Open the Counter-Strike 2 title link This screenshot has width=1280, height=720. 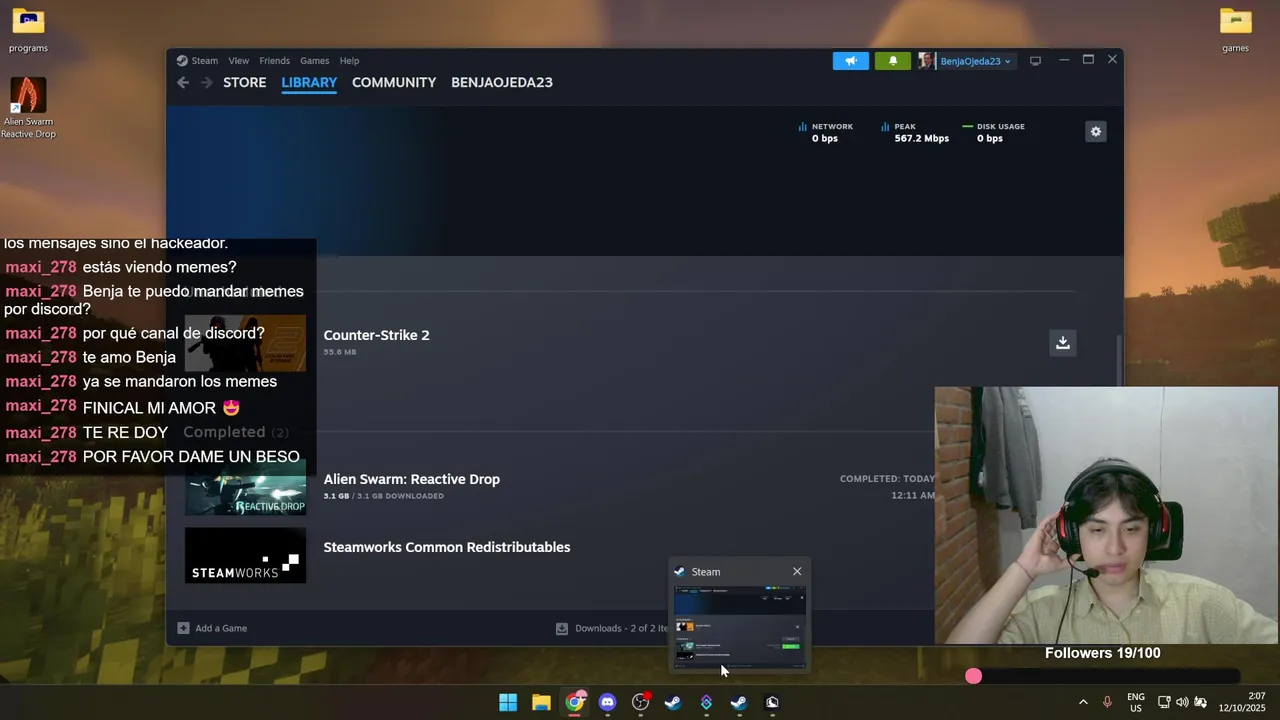click(x=376, y=335)
